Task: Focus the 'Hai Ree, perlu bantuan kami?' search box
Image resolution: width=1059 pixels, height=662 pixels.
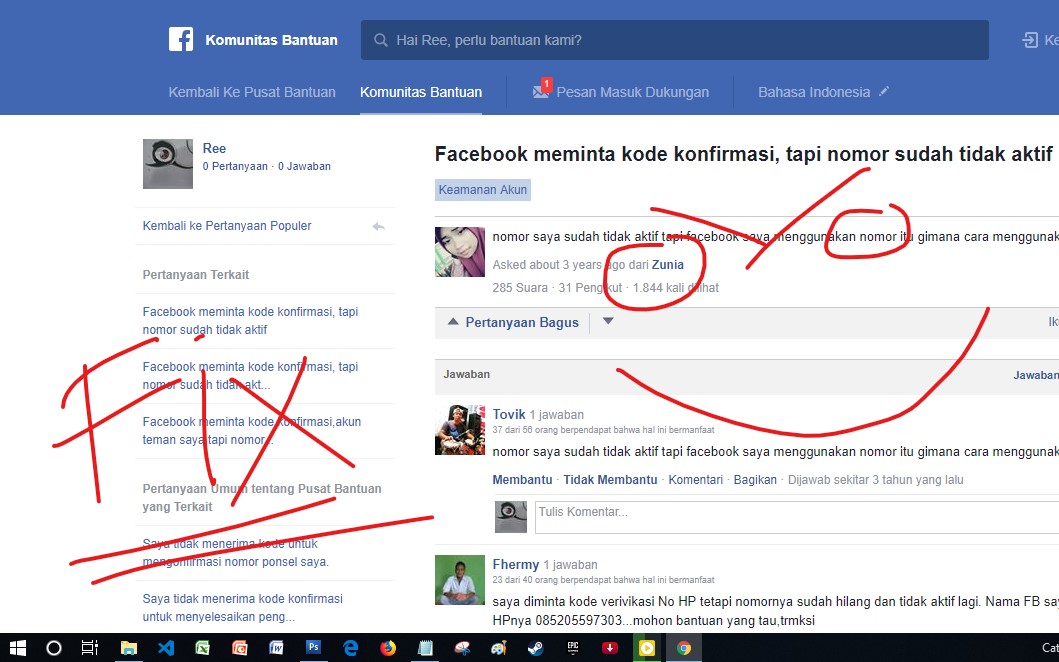Action: point(675,40)
